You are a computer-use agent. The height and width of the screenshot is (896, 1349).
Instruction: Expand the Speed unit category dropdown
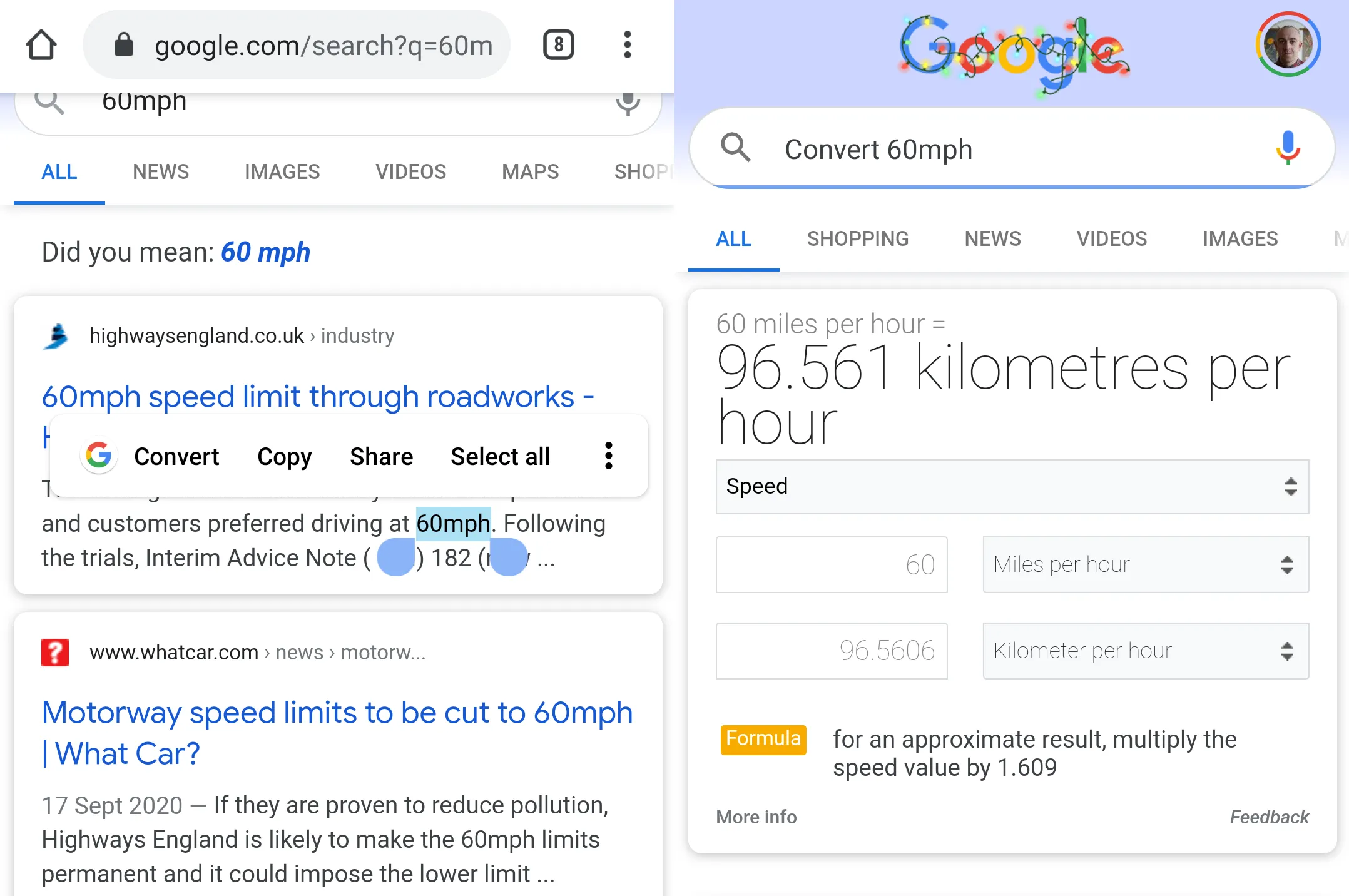(1012, 487)
